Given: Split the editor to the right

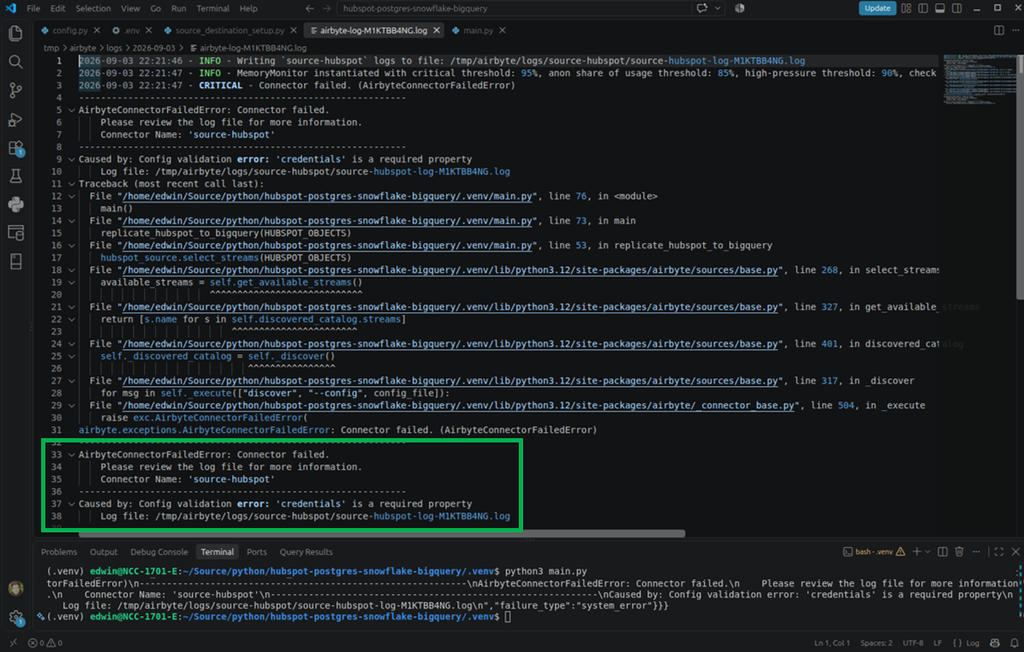Looking at the screenshot, I should click(x=999, y=30).
